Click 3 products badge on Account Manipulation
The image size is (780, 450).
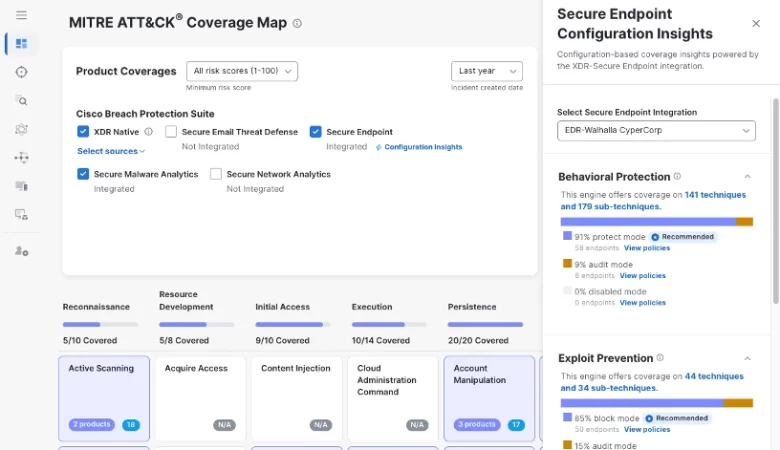[477, 425]
